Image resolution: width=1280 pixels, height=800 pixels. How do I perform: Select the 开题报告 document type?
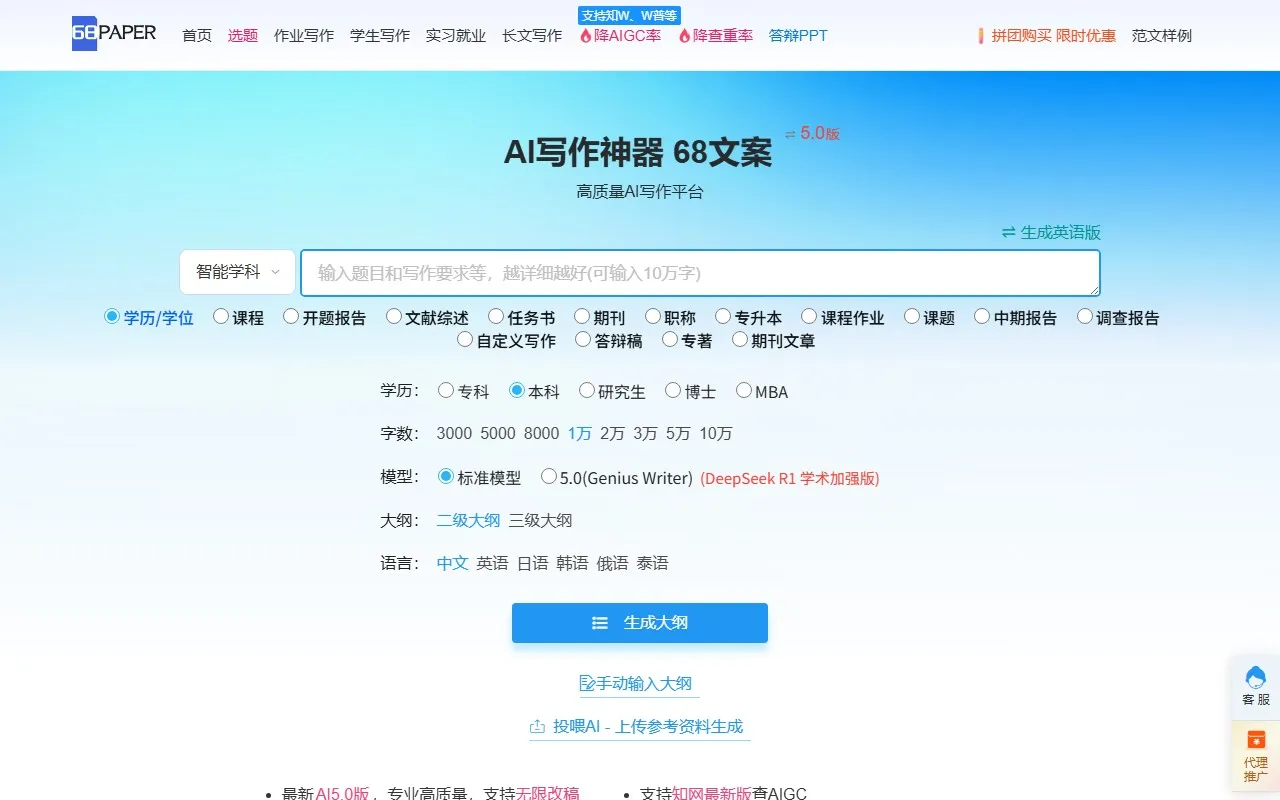pyautogui.click(x=291, y=317)
